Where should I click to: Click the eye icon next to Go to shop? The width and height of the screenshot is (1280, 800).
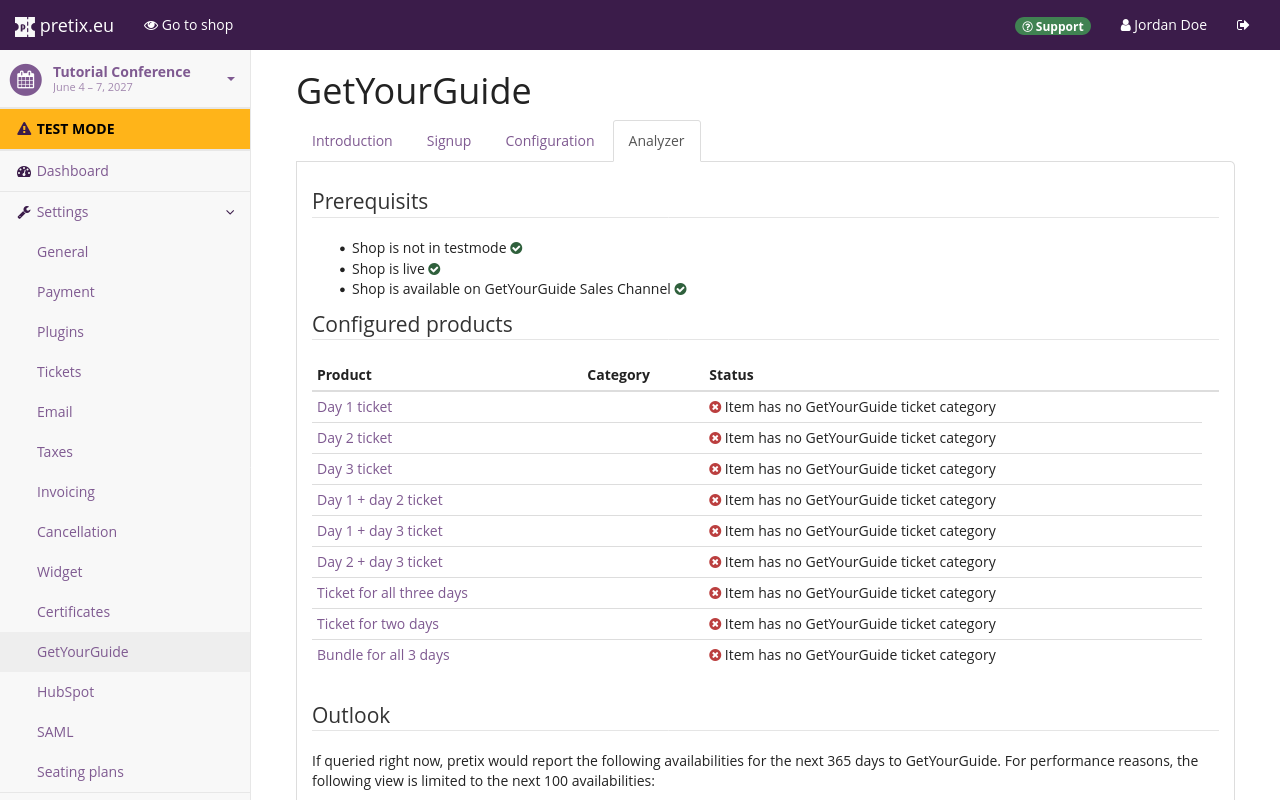click(x=148, y=24)
